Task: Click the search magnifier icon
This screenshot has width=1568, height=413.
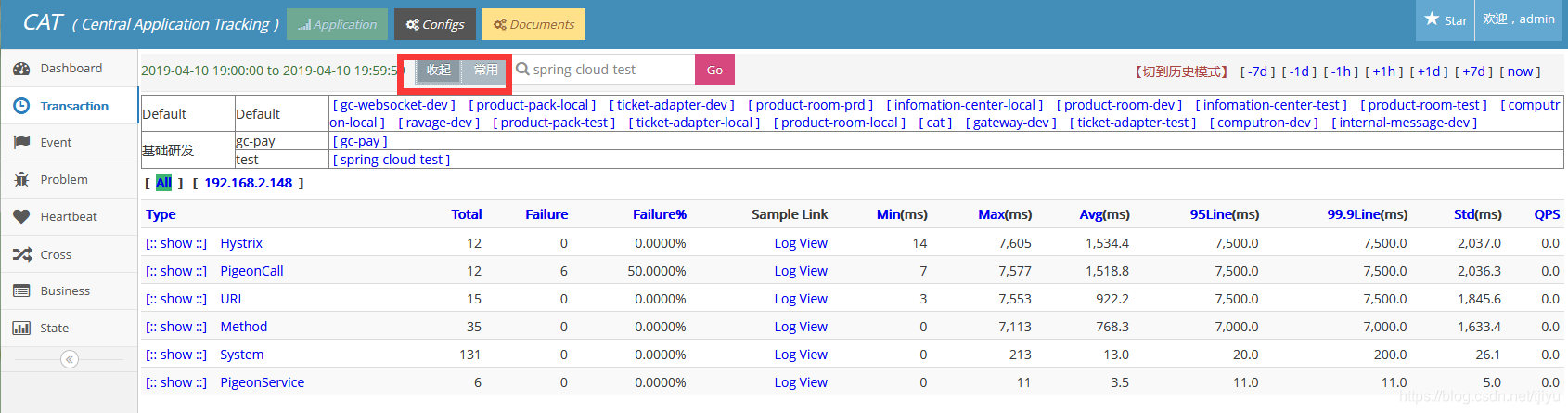Action: click(522, 70)
